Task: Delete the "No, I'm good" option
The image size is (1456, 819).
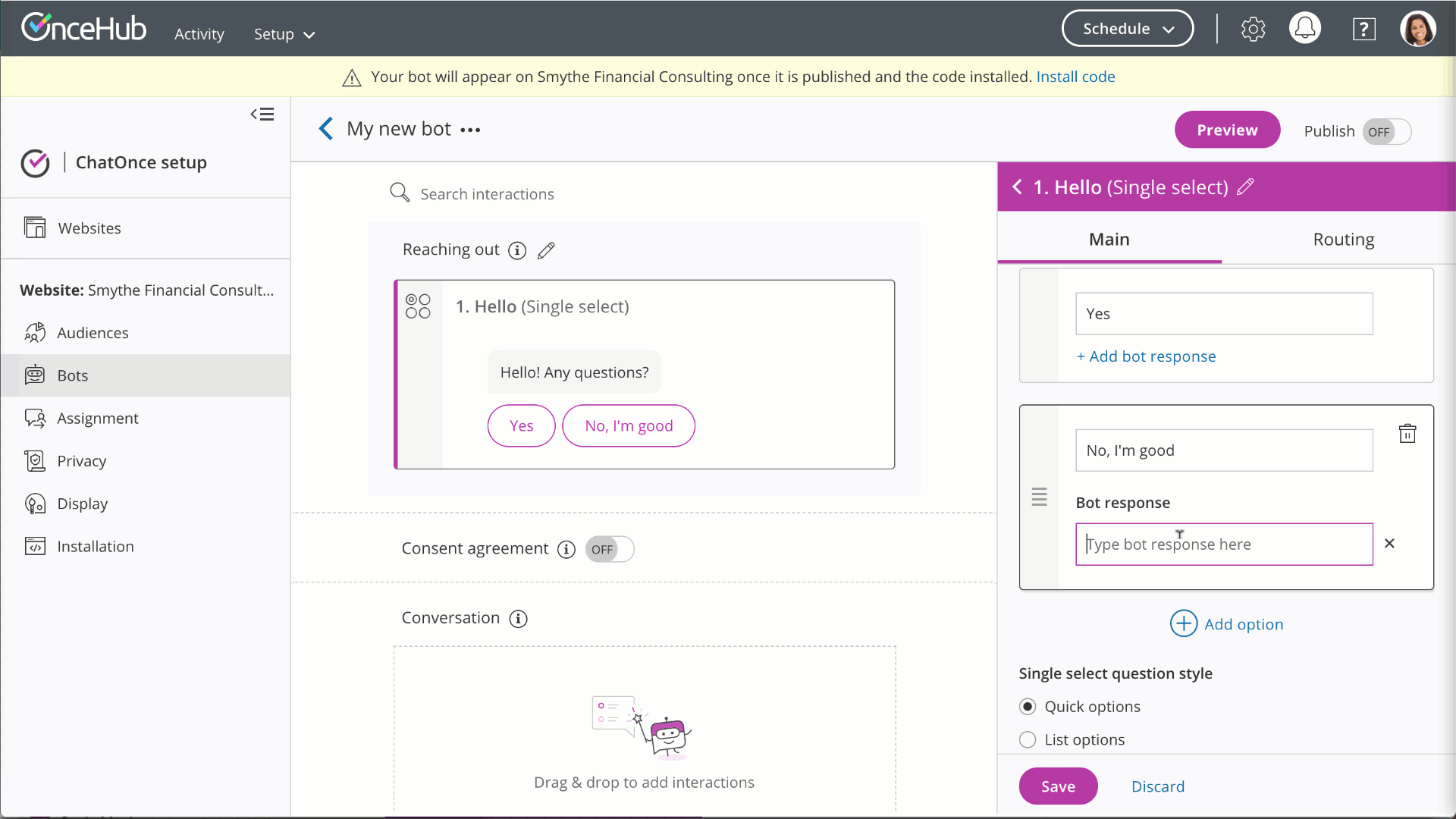Action: (1407, 434)
